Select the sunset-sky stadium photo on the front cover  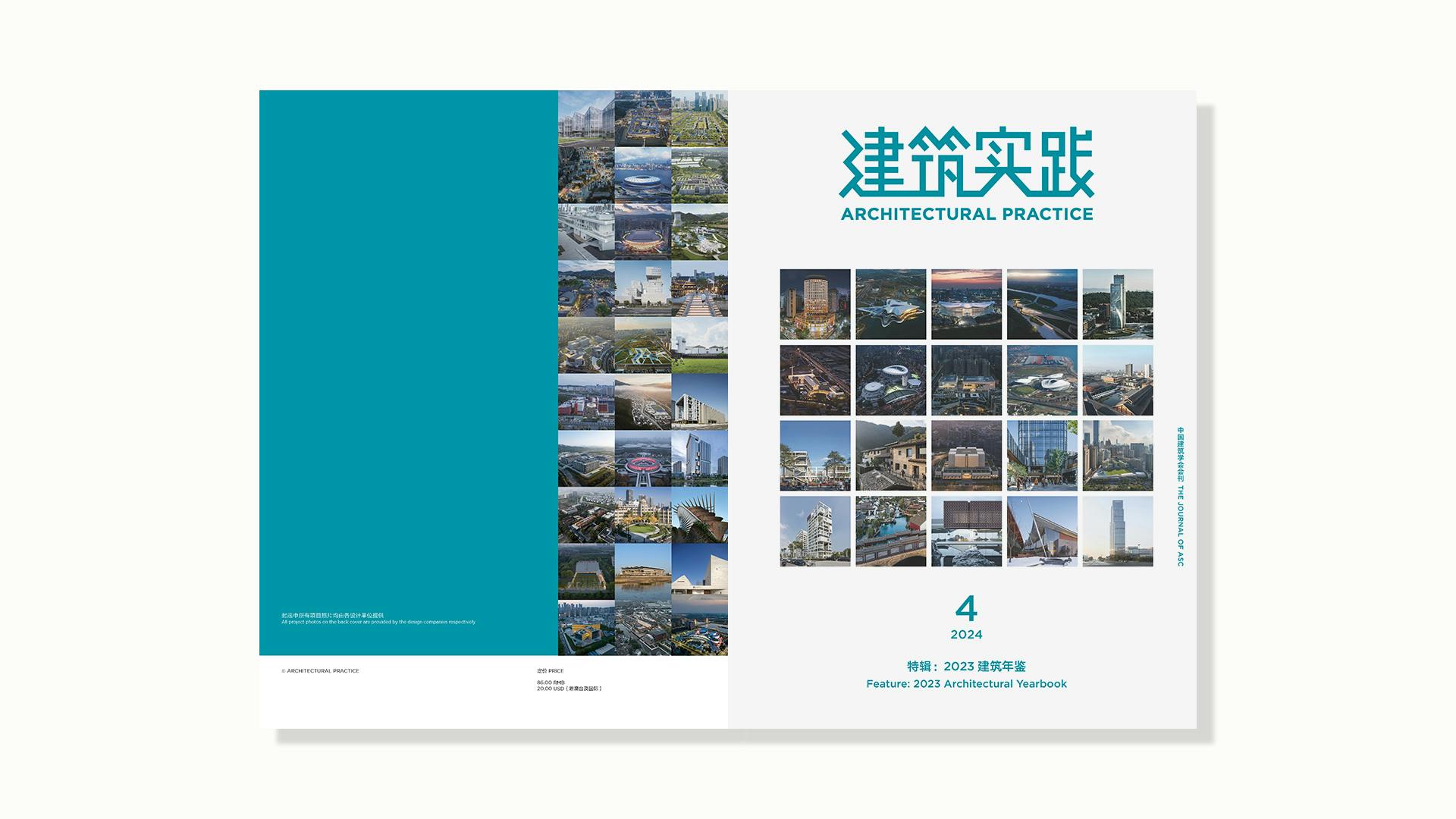(x=966, y=304)
